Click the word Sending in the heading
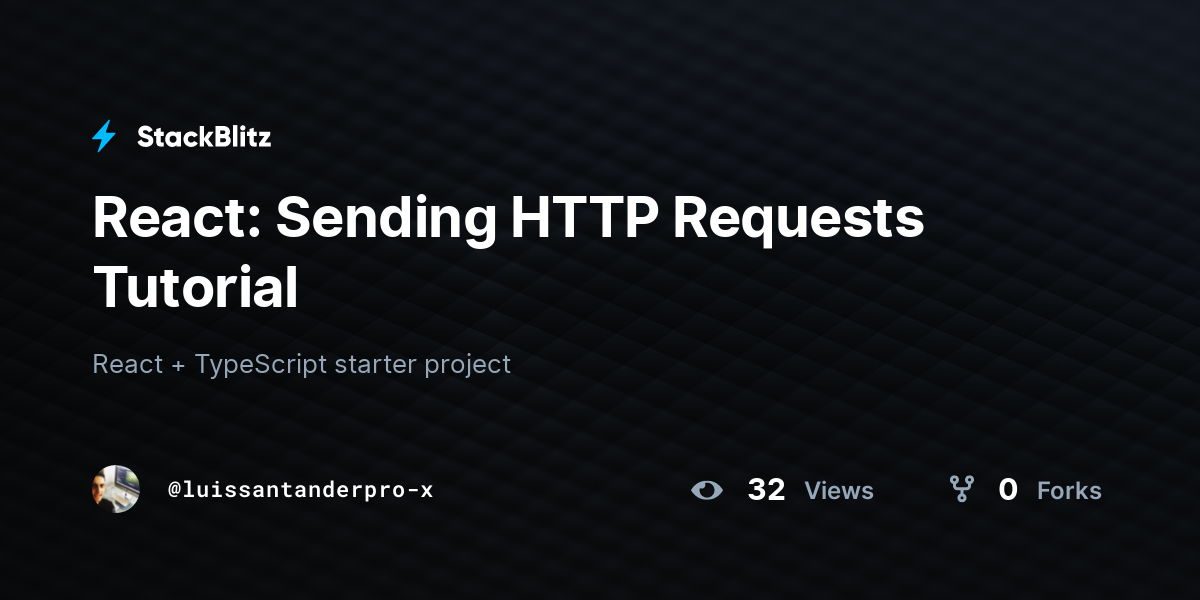The image size is (1200, 600). 384,220
